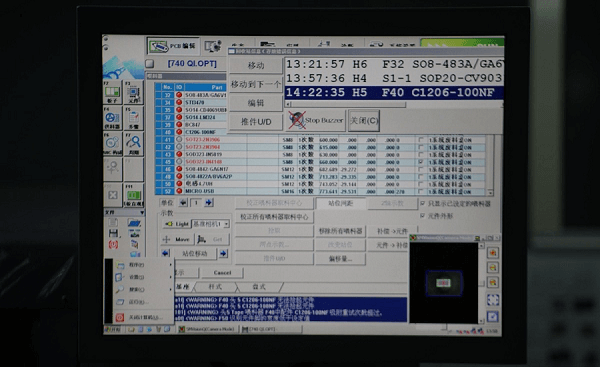
Task: Click the F5 clipboard step icon
Action: point(134,119)
